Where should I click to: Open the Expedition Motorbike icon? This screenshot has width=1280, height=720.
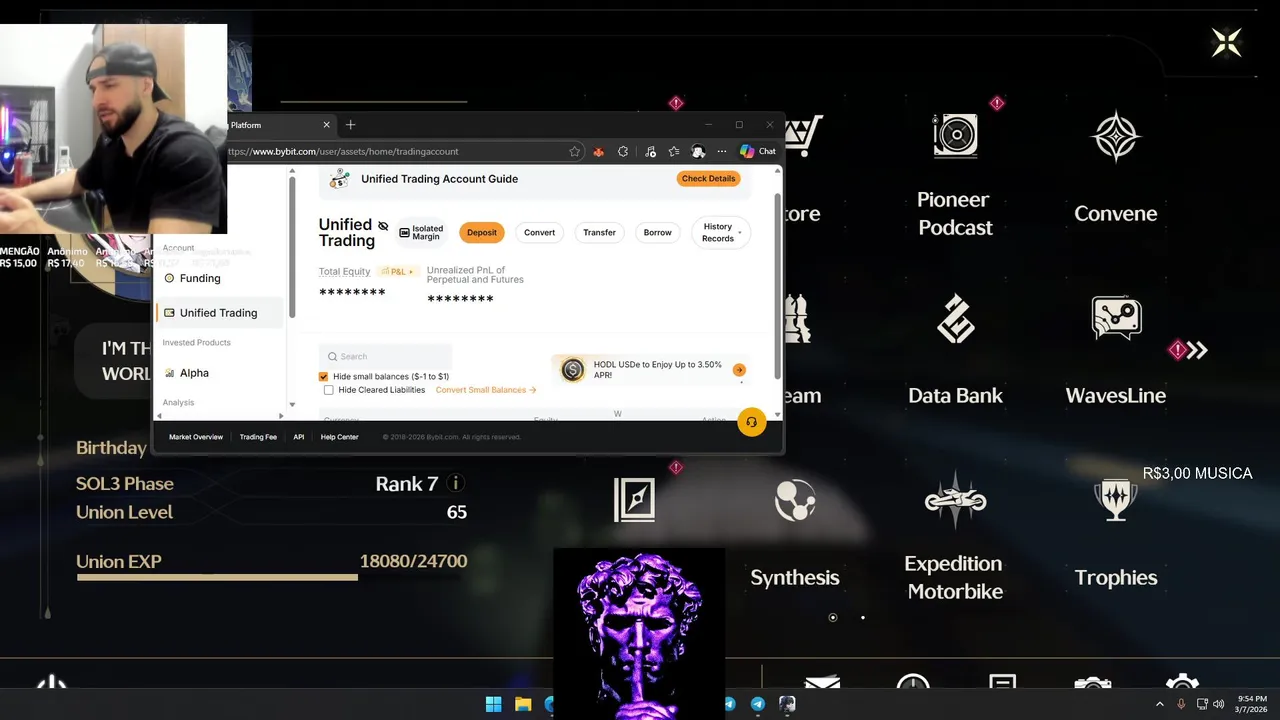tap(955, 499)
